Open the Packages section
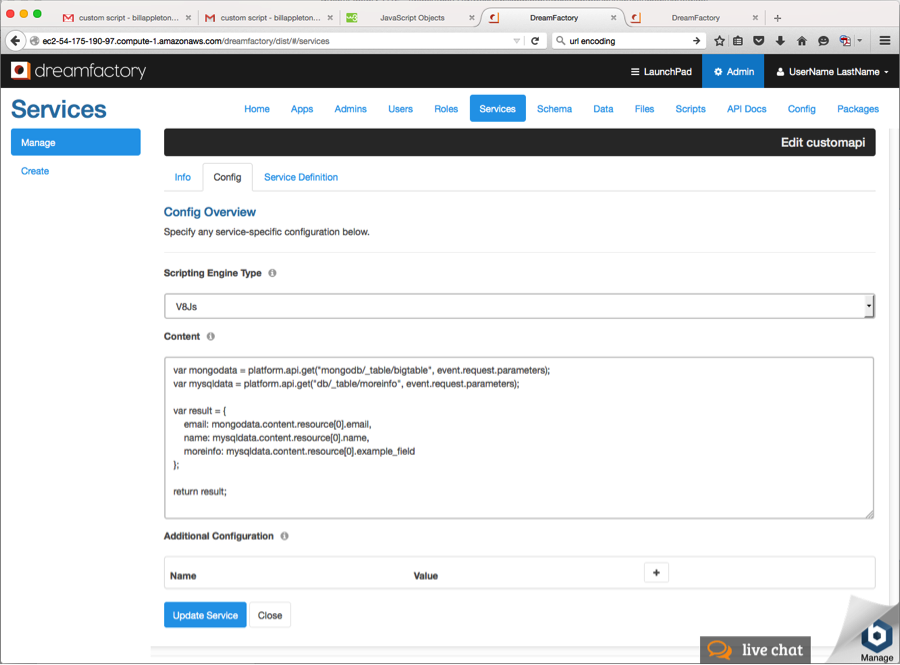 [x=858, y=109]
